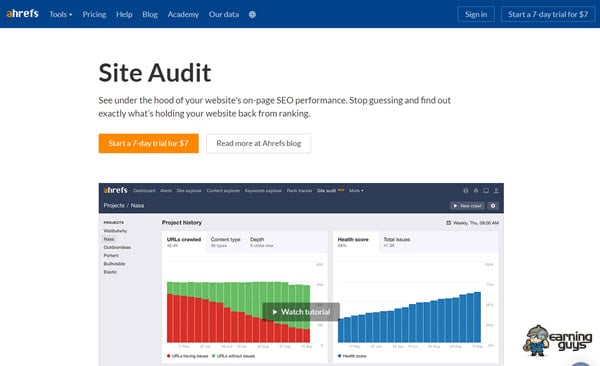600x366 pixels.
Task: Click the earning guys mascot logo
Action: 558,340
